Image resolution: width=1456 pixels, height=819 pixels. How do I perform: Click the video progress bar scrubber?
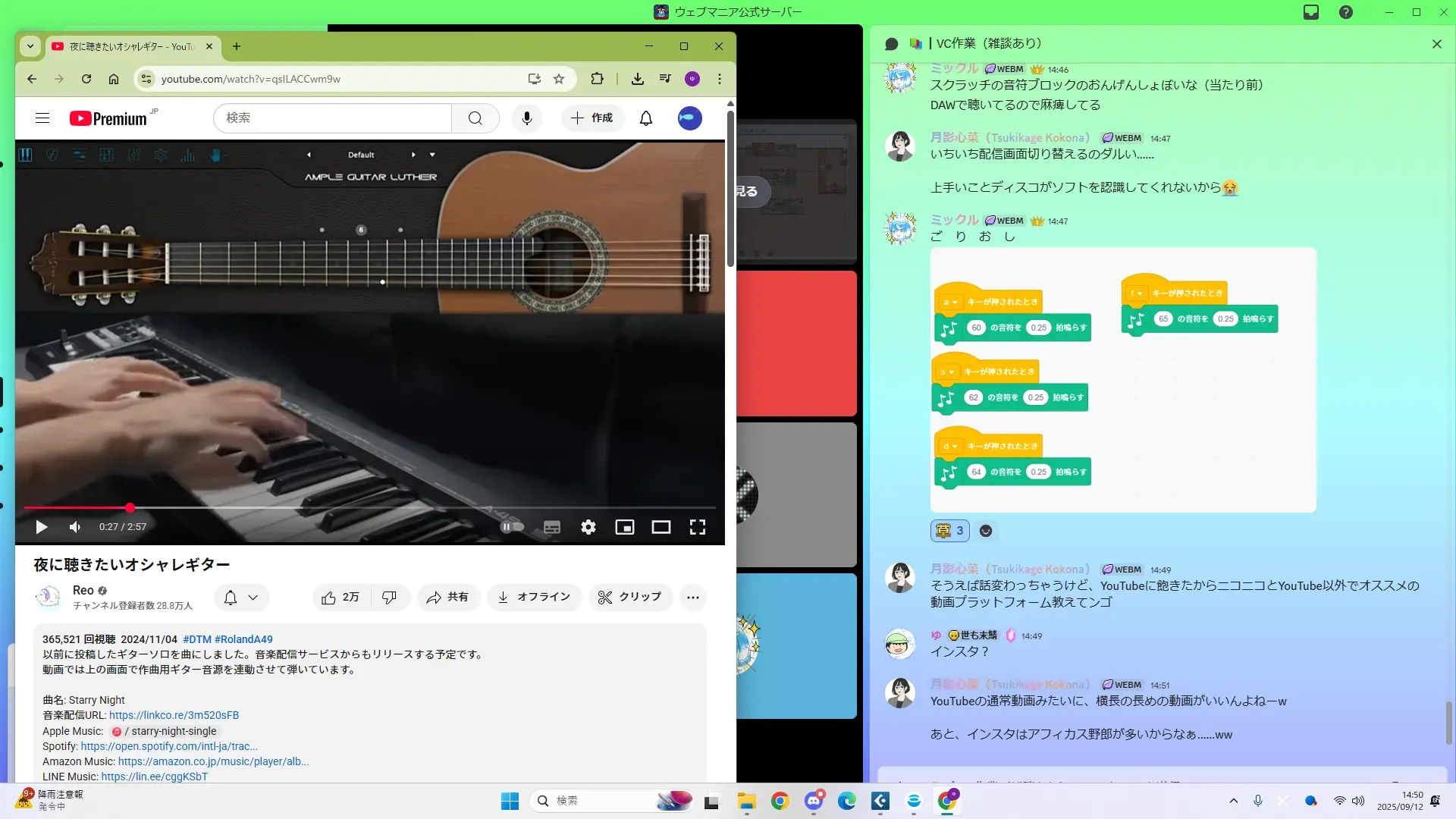tap(130, 507)
